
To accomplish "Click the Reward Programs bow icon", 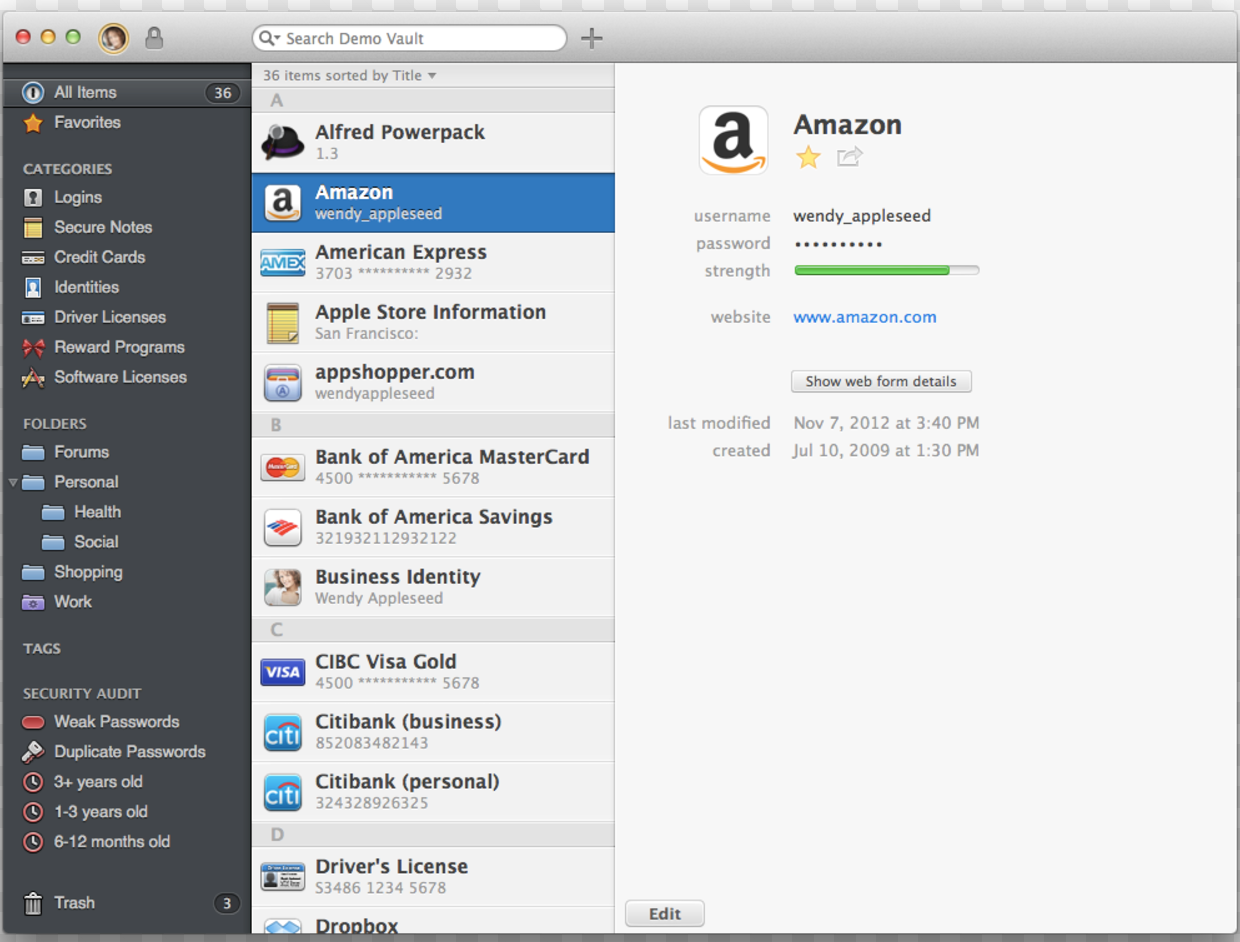I will tap(33, 348).
